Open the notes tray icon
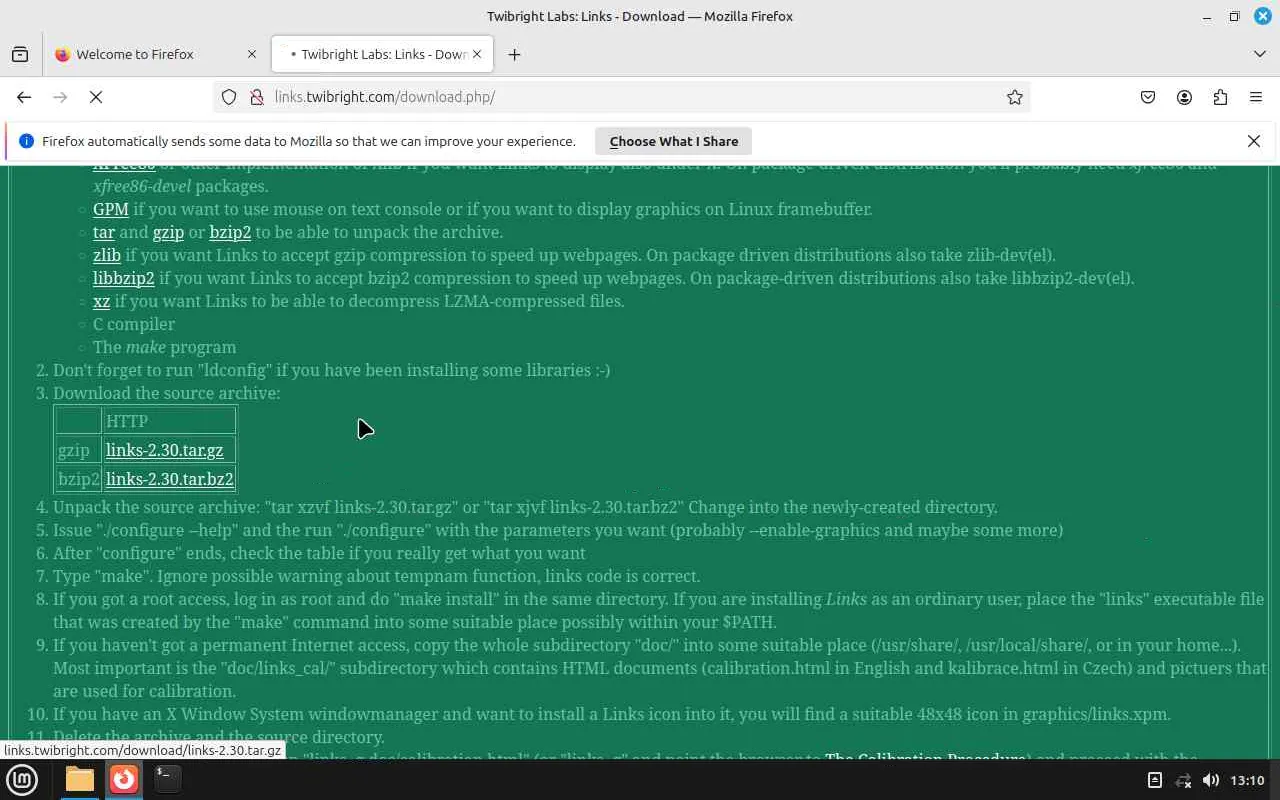Viewport: 1280px width, 800px height. [x=1154, y=780]
